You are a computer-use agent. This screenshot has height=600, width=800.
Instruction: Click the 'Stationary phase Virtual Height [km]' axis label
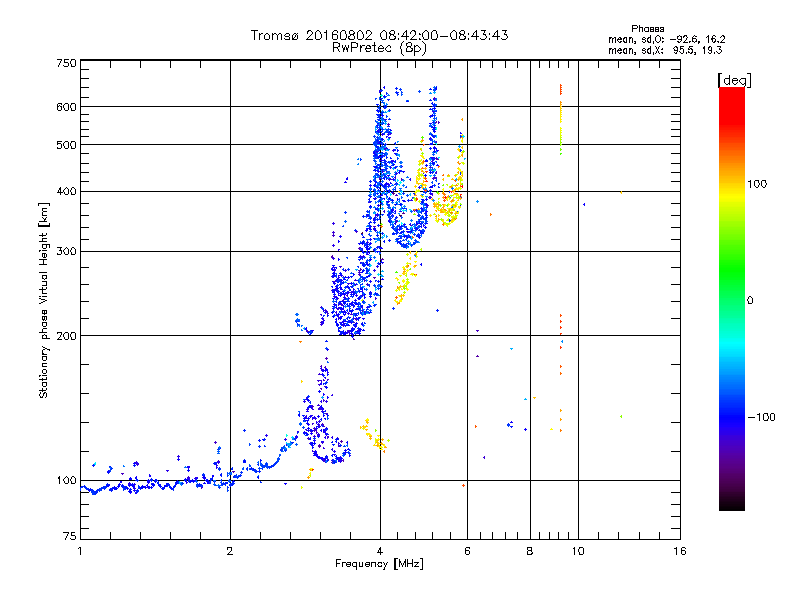44,300
